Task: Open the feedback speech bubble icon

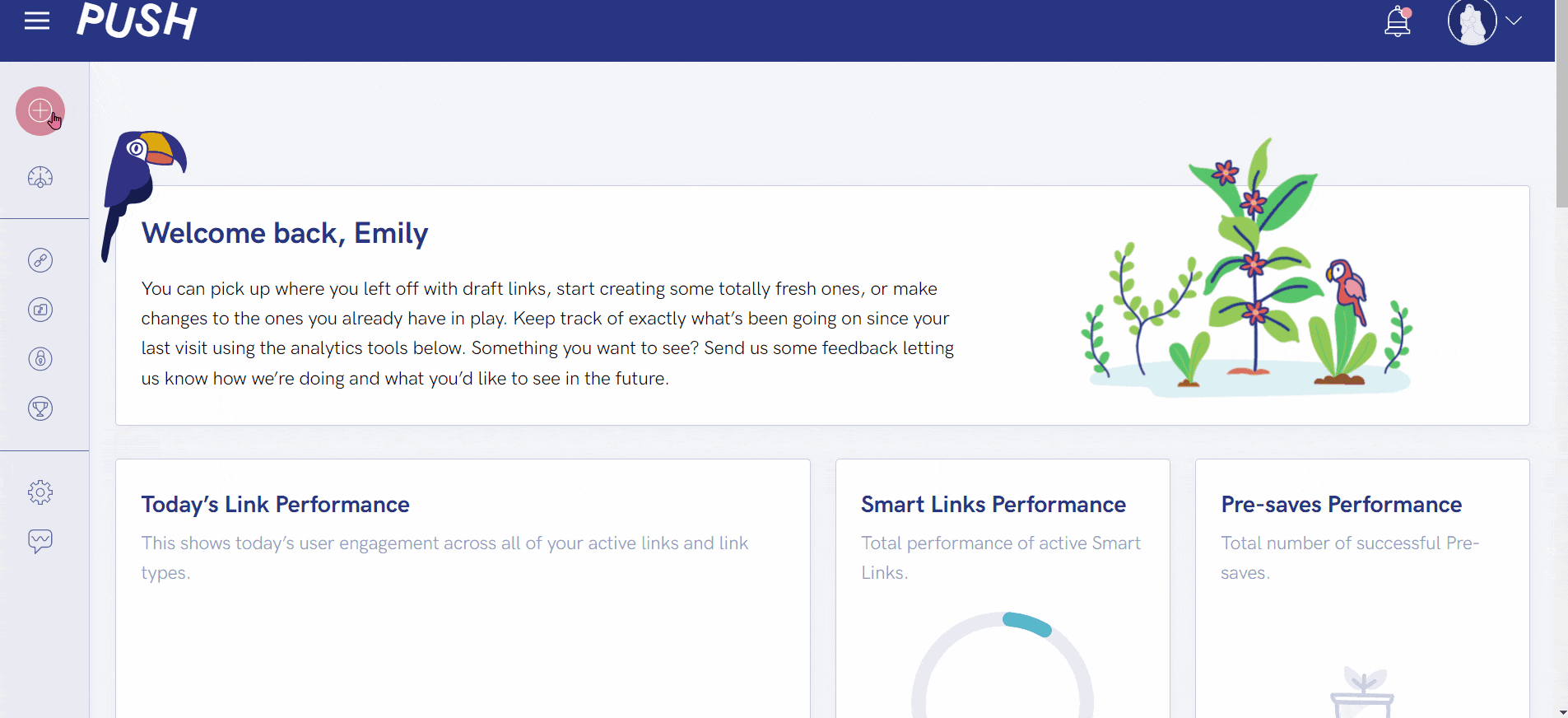Action: (40, 541)
